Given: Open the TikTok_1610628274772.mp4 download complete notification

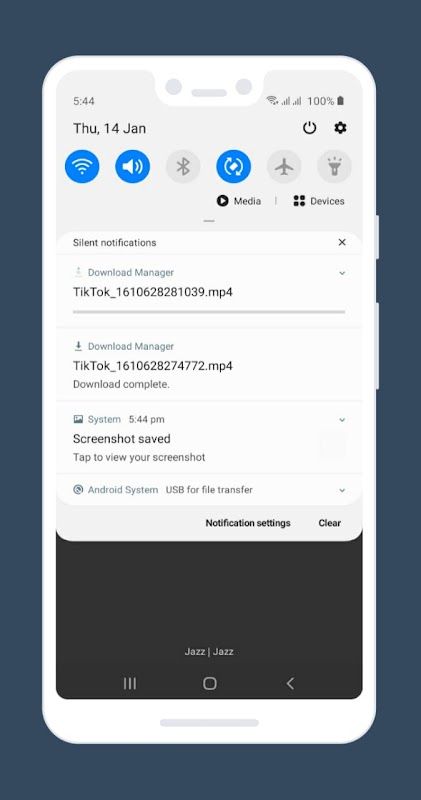Looking at the screenshot, I should point(209,365).
